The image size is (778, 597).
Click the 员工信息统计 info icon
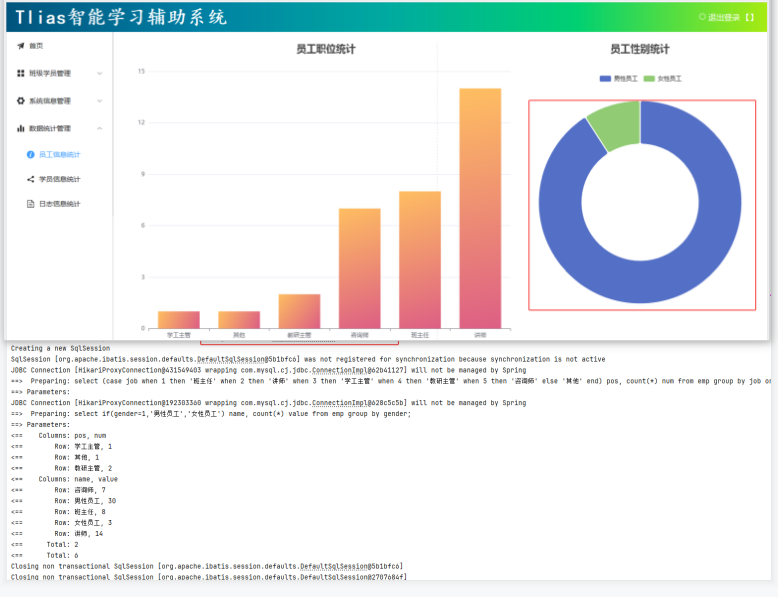[x=30, y=155]
